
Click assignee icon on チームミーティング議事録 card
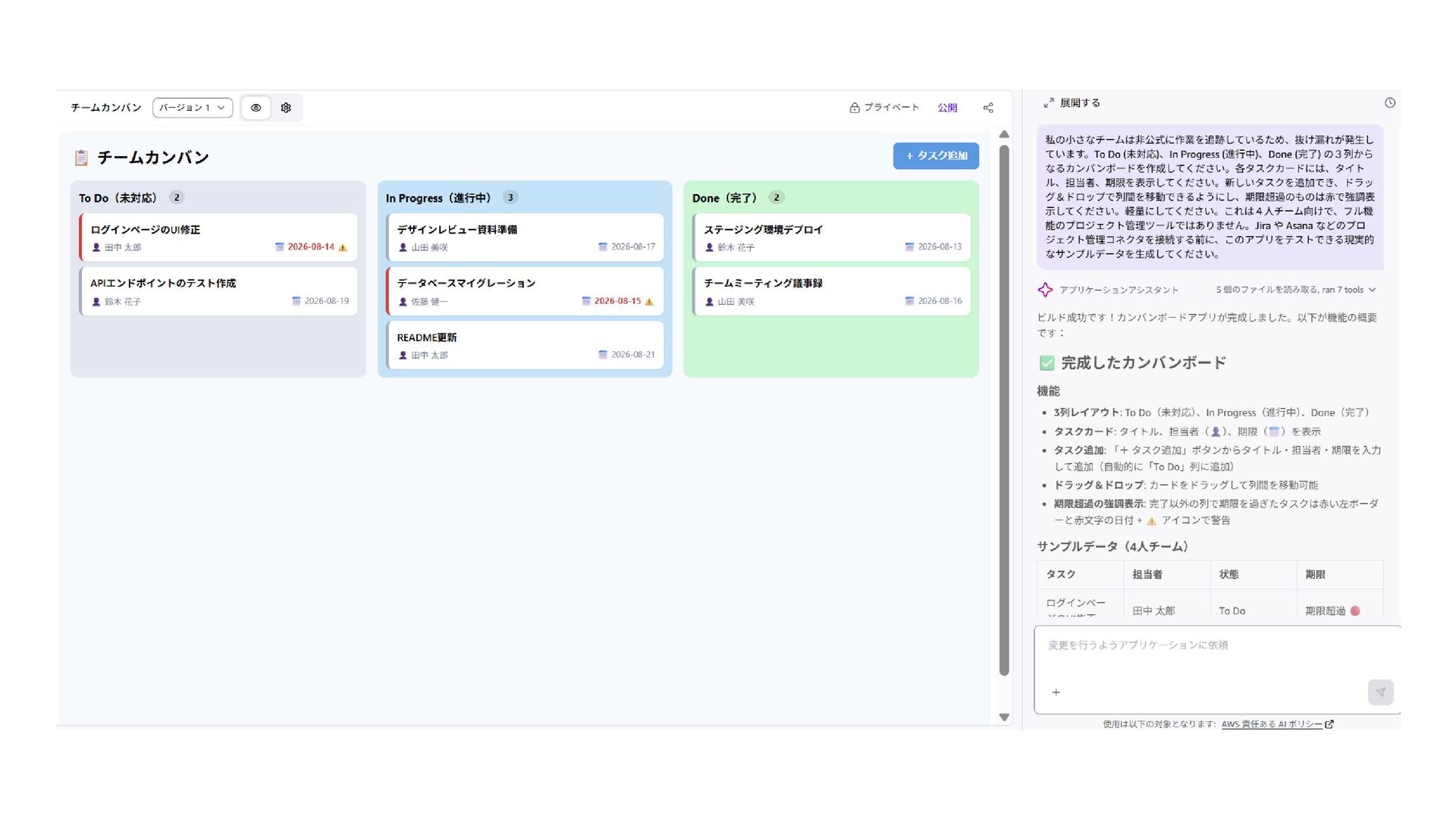(710, 302)
